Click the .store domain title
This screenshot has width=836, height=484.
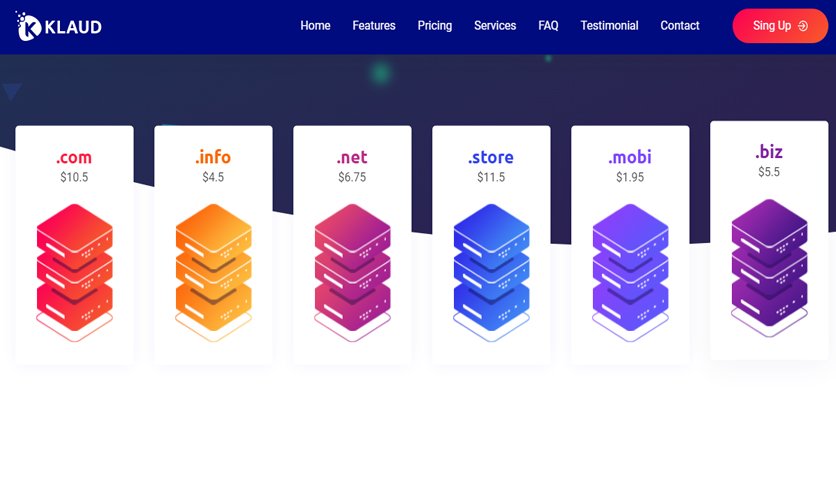[491, 157]
